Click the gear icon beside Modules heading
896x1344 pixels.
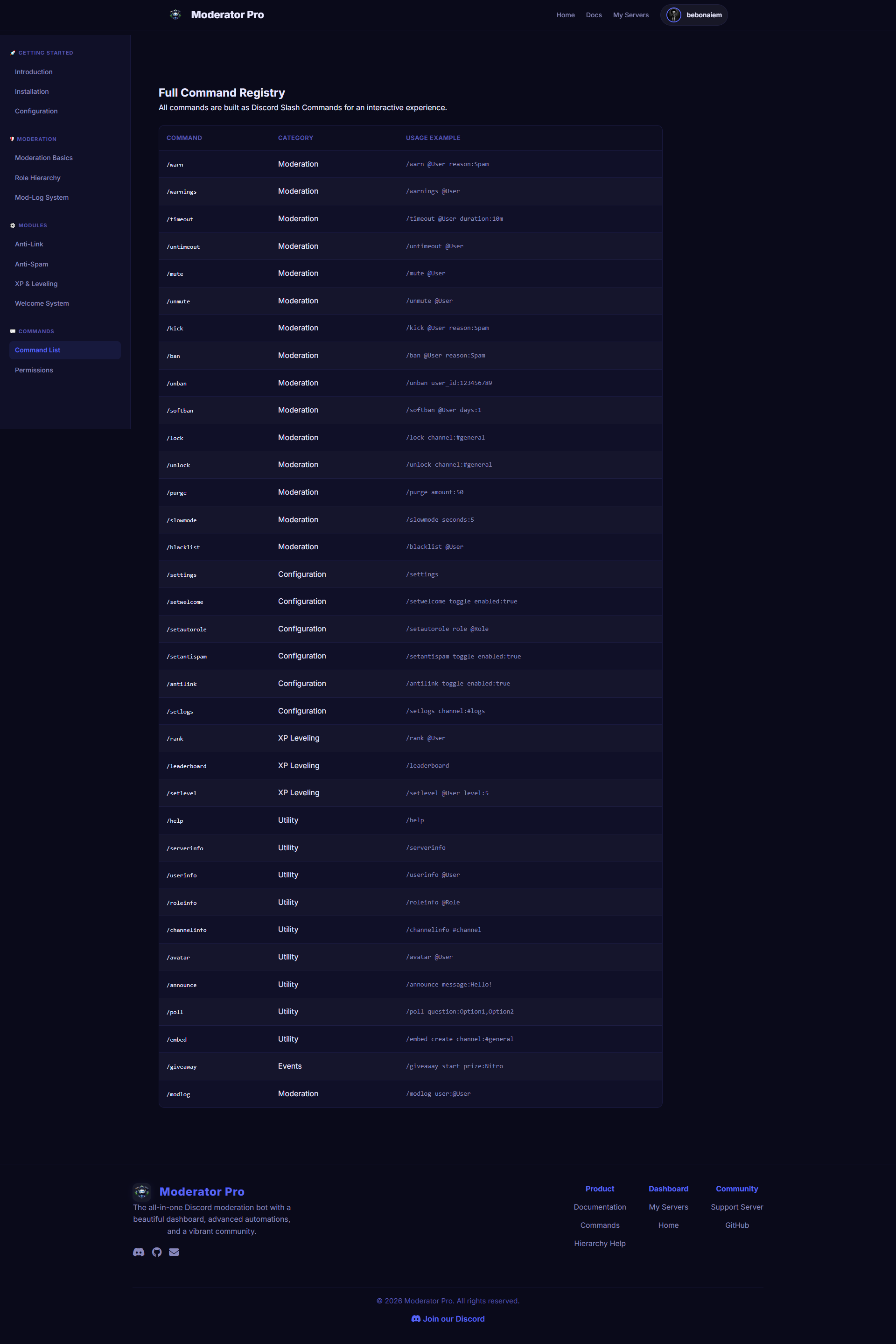(13, 225)
